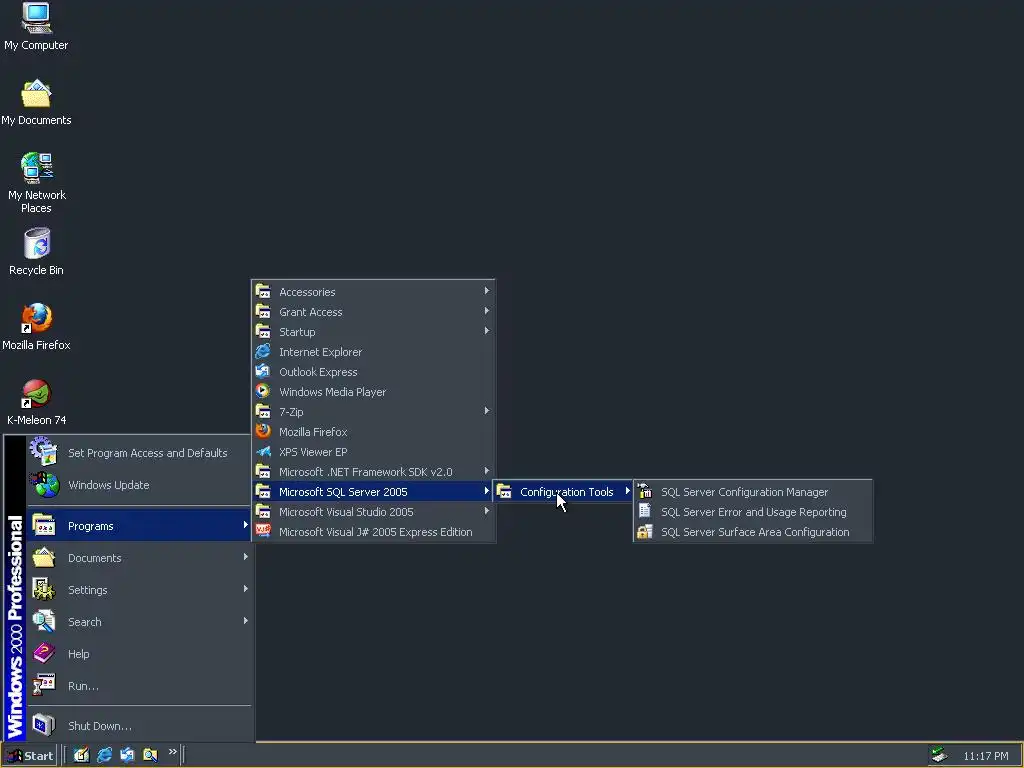Choose Shut Down... from Start menu
Viewport: 1024px width, 768px height.
139,726
